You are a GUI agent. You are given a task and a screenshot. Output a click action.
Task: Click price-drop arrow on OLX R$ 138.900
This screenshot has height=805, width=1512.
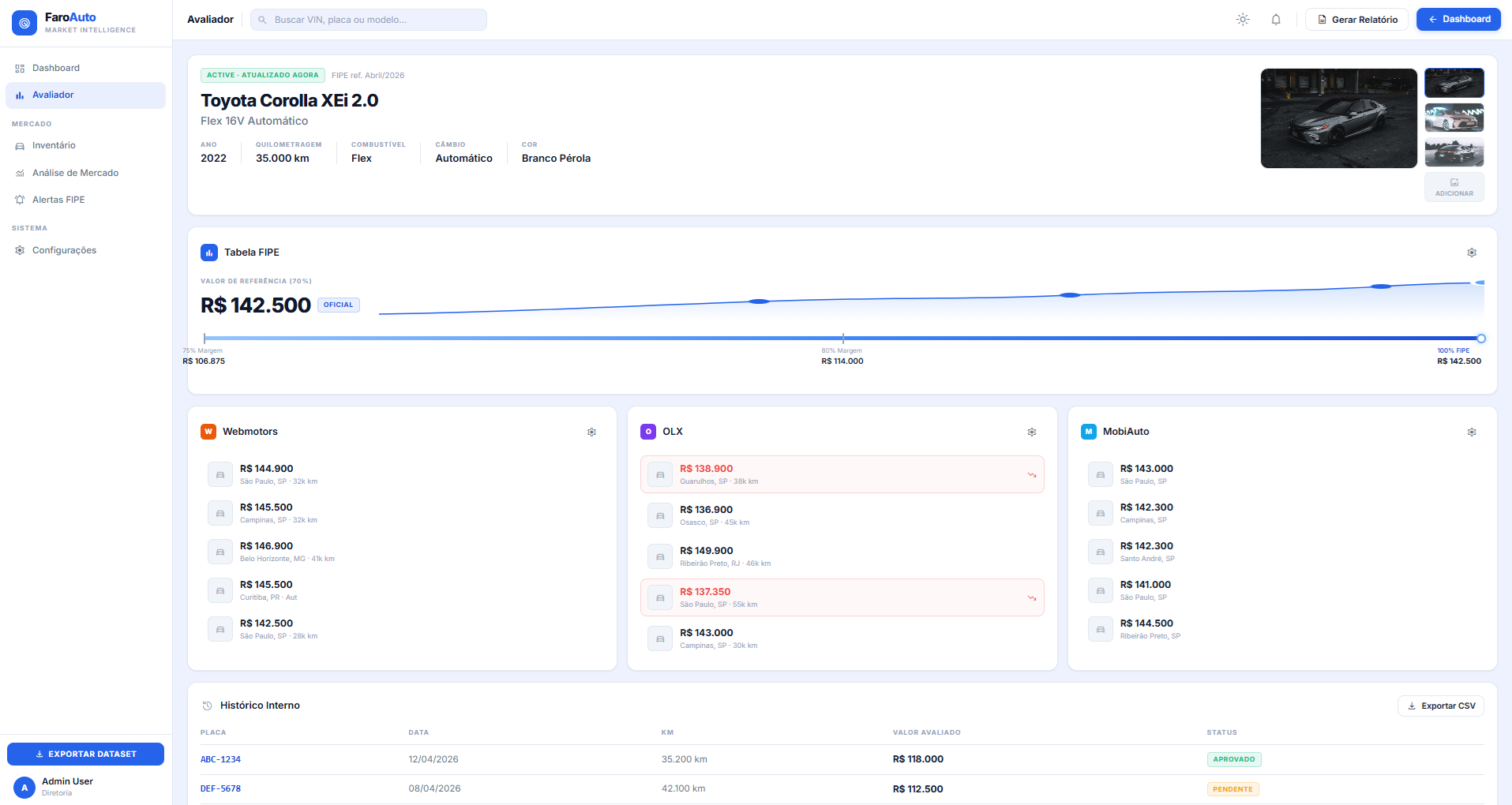(1031, 475)
